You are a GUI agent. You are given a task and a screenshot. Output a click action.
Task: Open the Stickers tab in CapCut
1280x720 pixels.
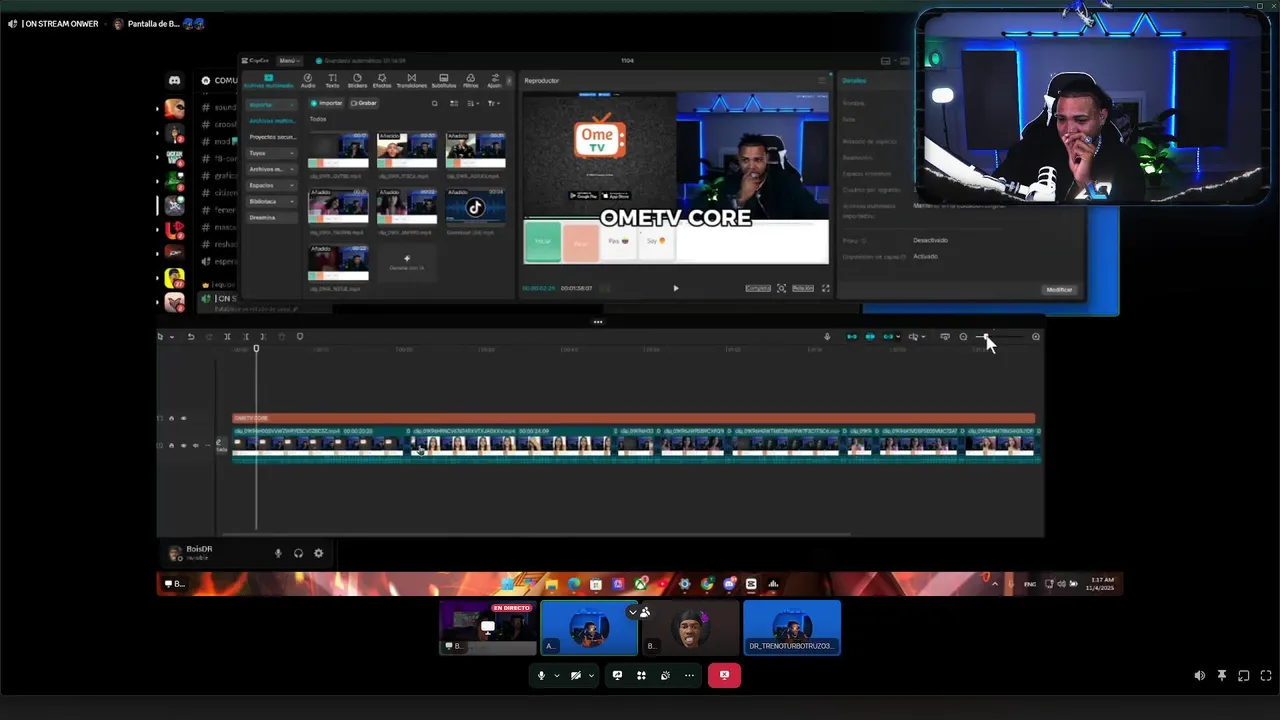coord(357,80)
